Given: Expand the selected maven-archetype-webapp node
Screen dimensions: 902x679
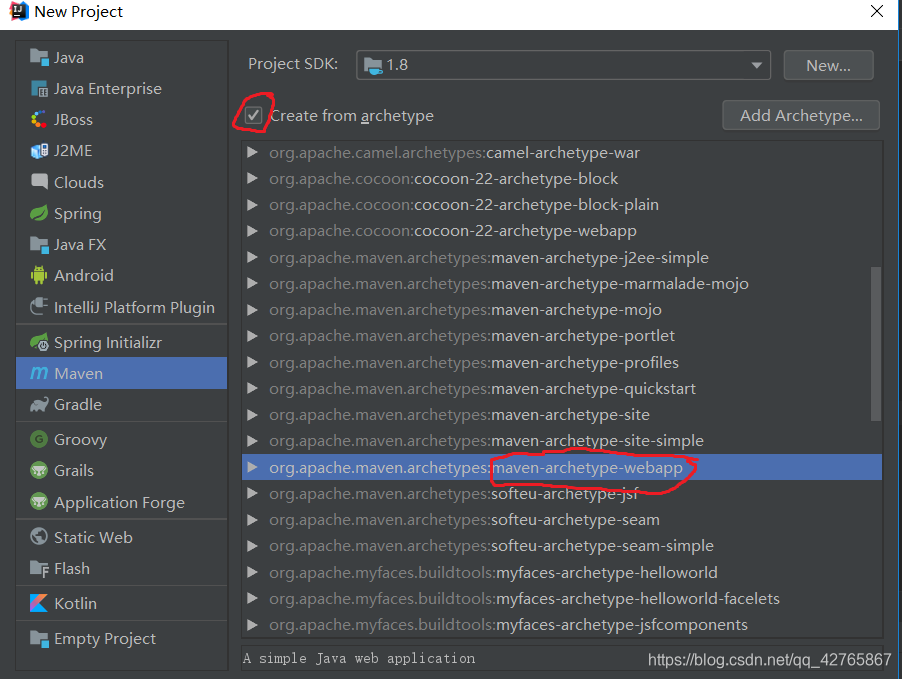Looking at the screenshot, I should click(252, 467).
